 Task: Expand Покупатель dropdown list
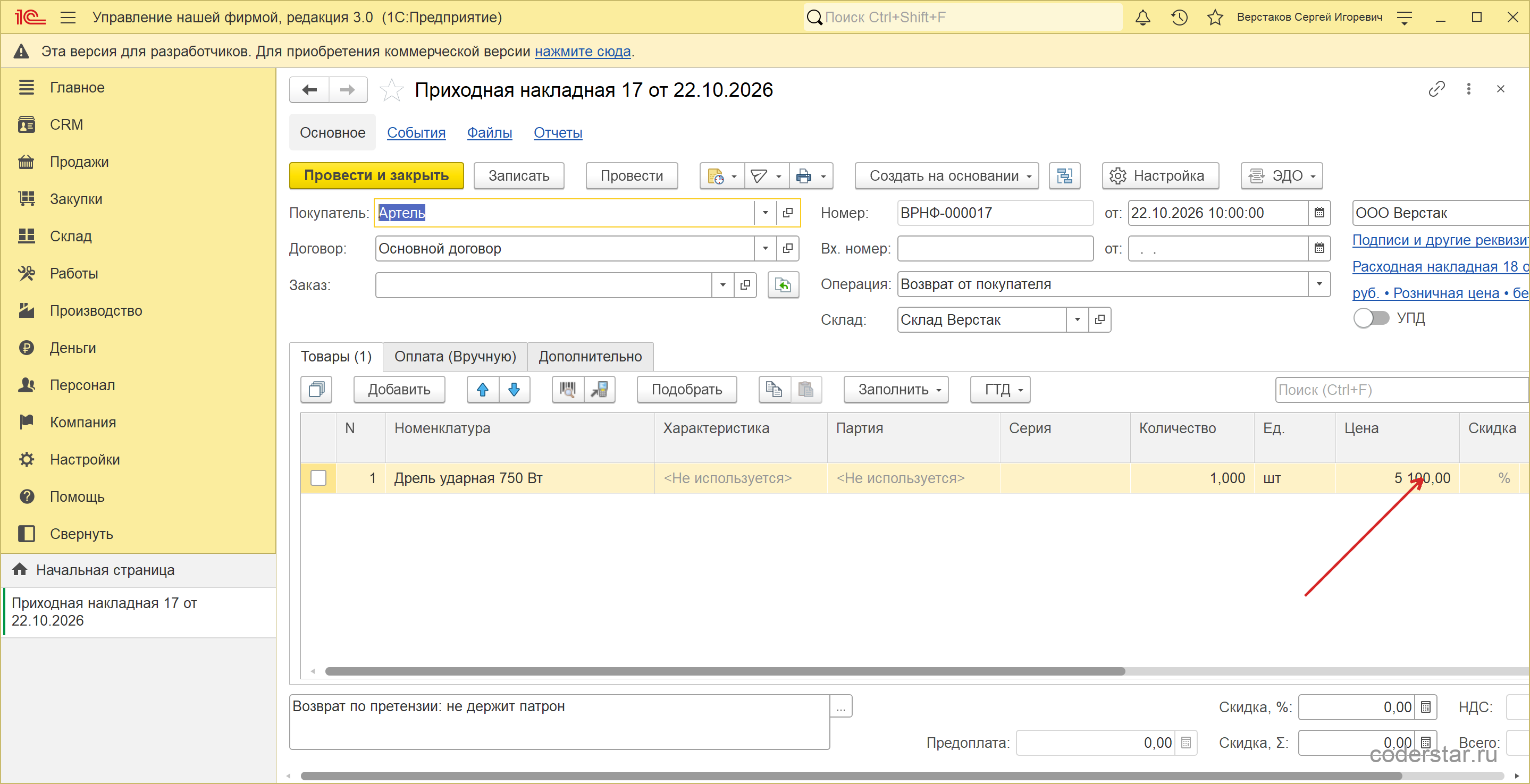coord(765,213)
